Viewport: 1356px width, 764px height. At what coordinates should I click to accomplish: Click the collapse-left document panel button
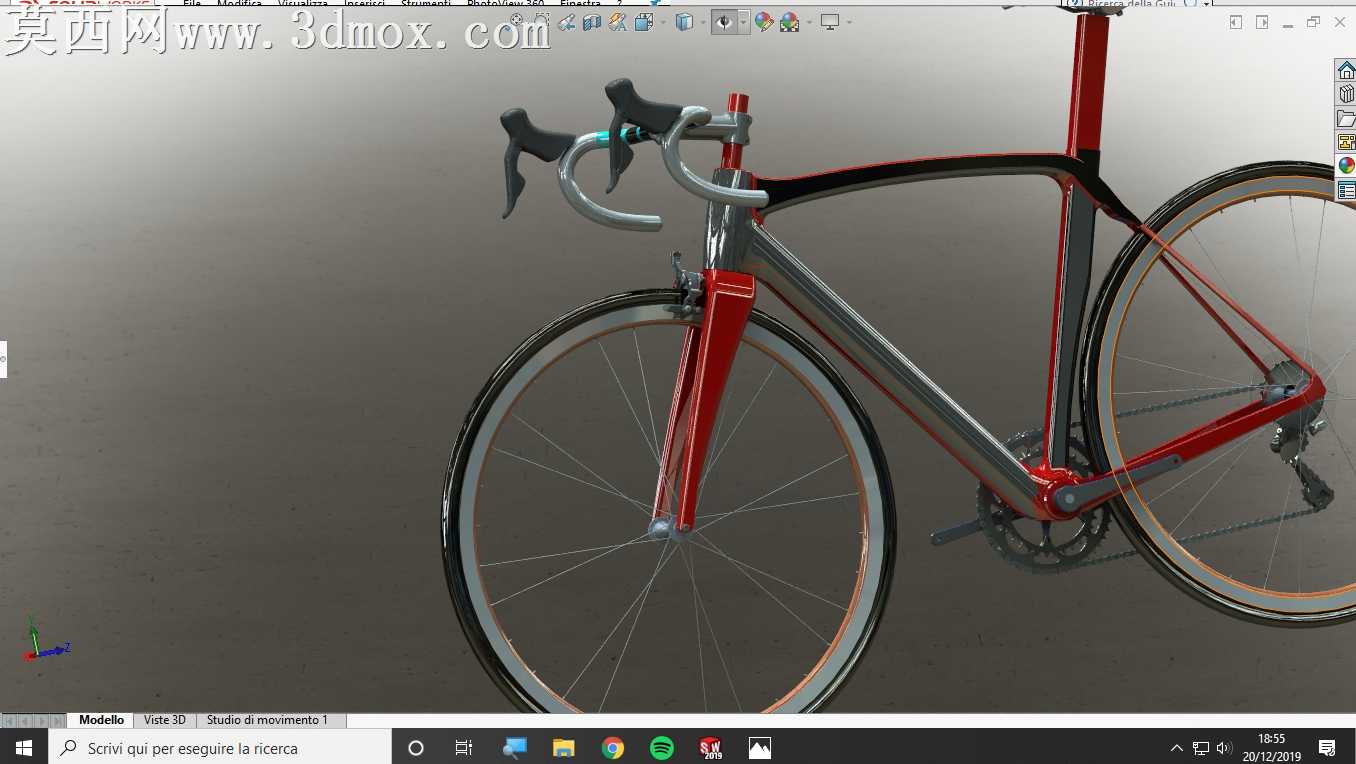click(1236, 22)
